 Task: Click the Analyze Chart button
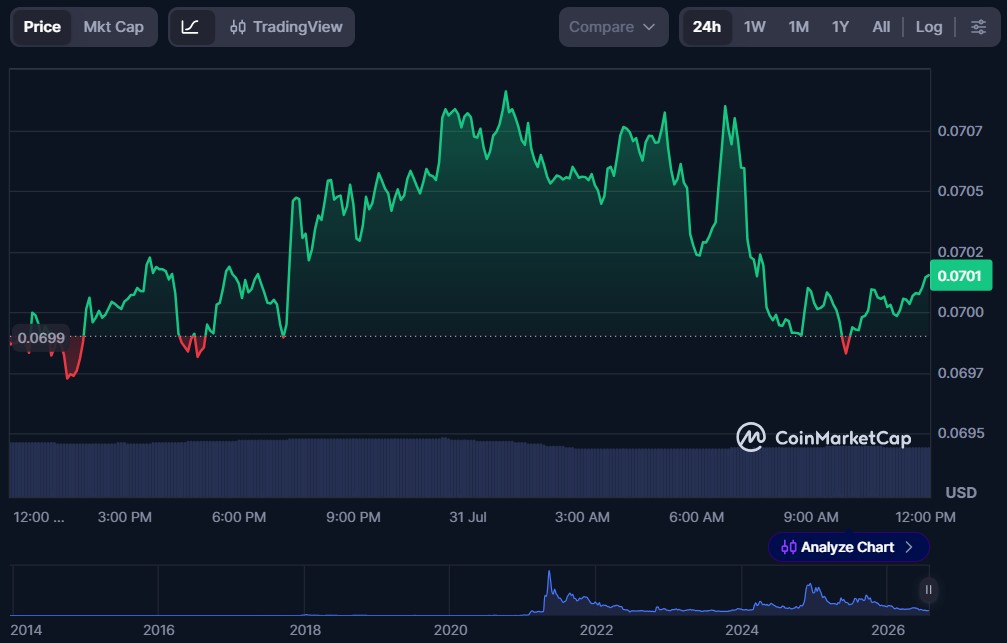848,547
